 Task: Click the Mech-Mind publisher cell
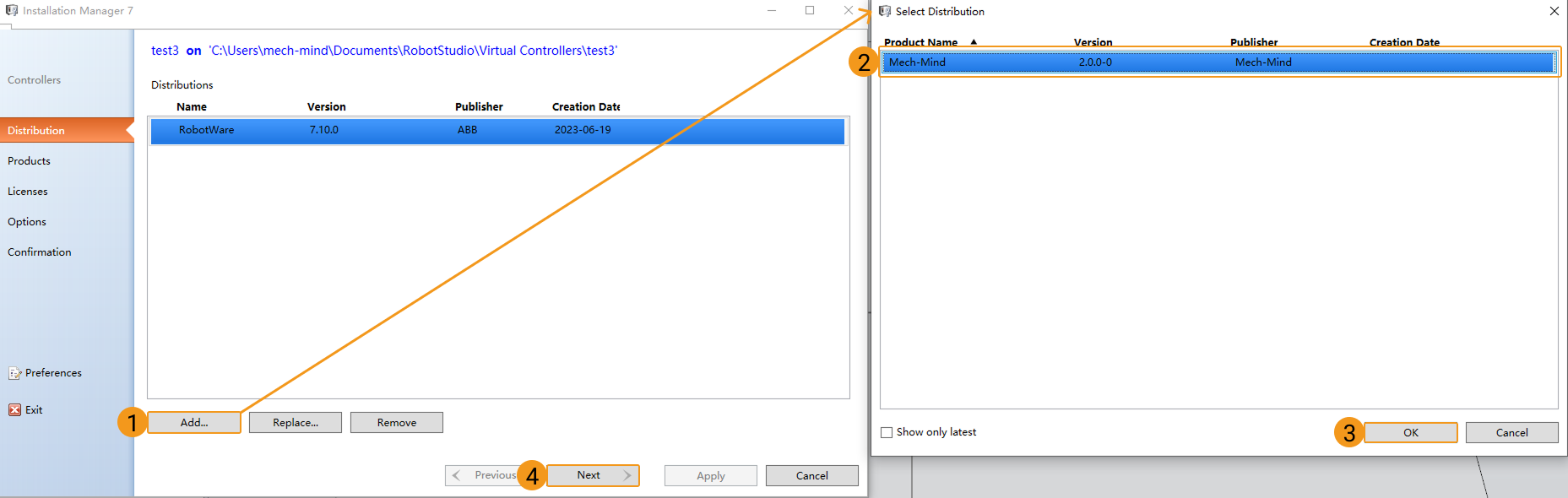click(x=1263, y=62)
